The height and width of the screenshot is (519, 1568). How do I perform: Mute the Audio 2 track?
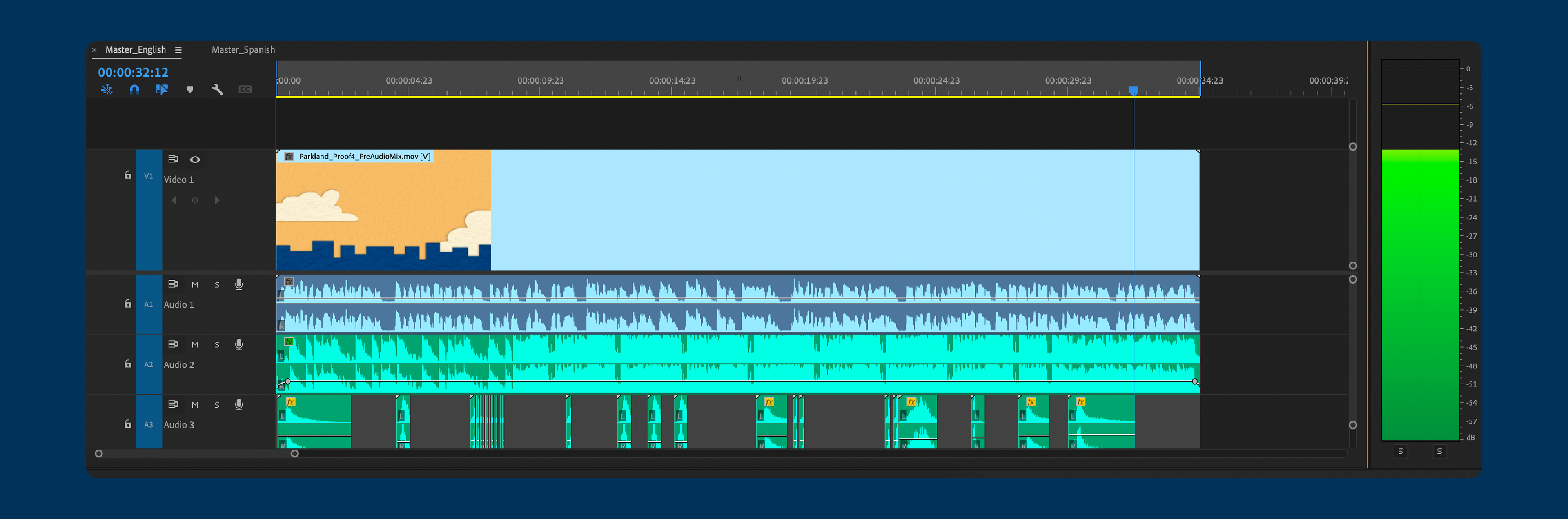[195, 345]
